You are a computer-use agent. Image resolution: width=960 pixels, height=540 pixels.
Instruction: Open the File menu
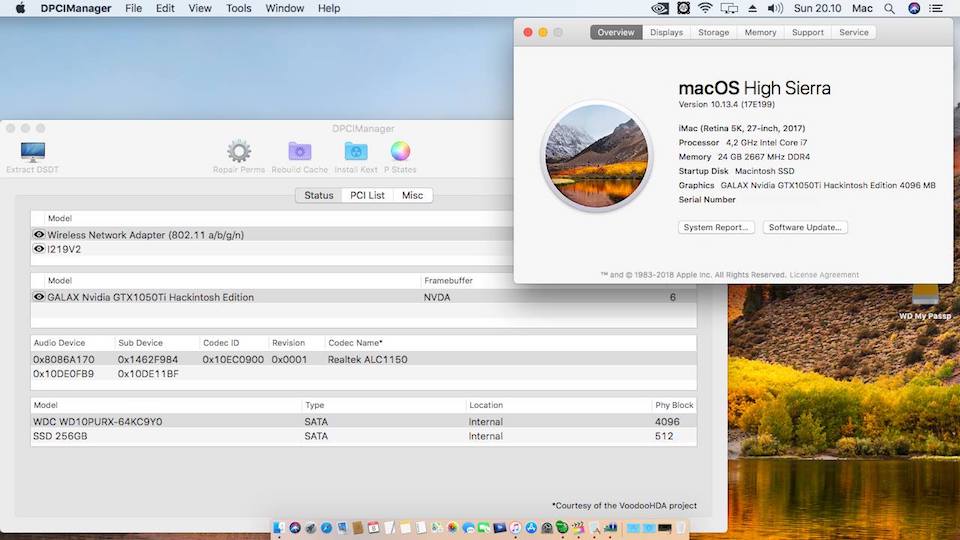133,9
